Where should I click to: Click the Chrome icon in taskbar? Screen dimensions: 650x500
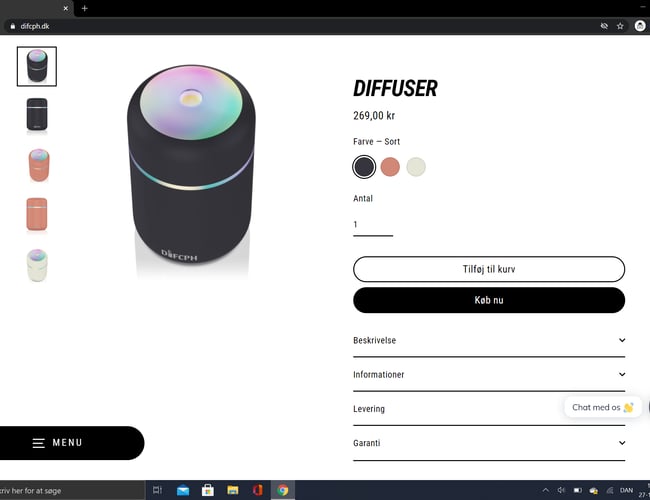pyautogui.click(x=283, y=490)
